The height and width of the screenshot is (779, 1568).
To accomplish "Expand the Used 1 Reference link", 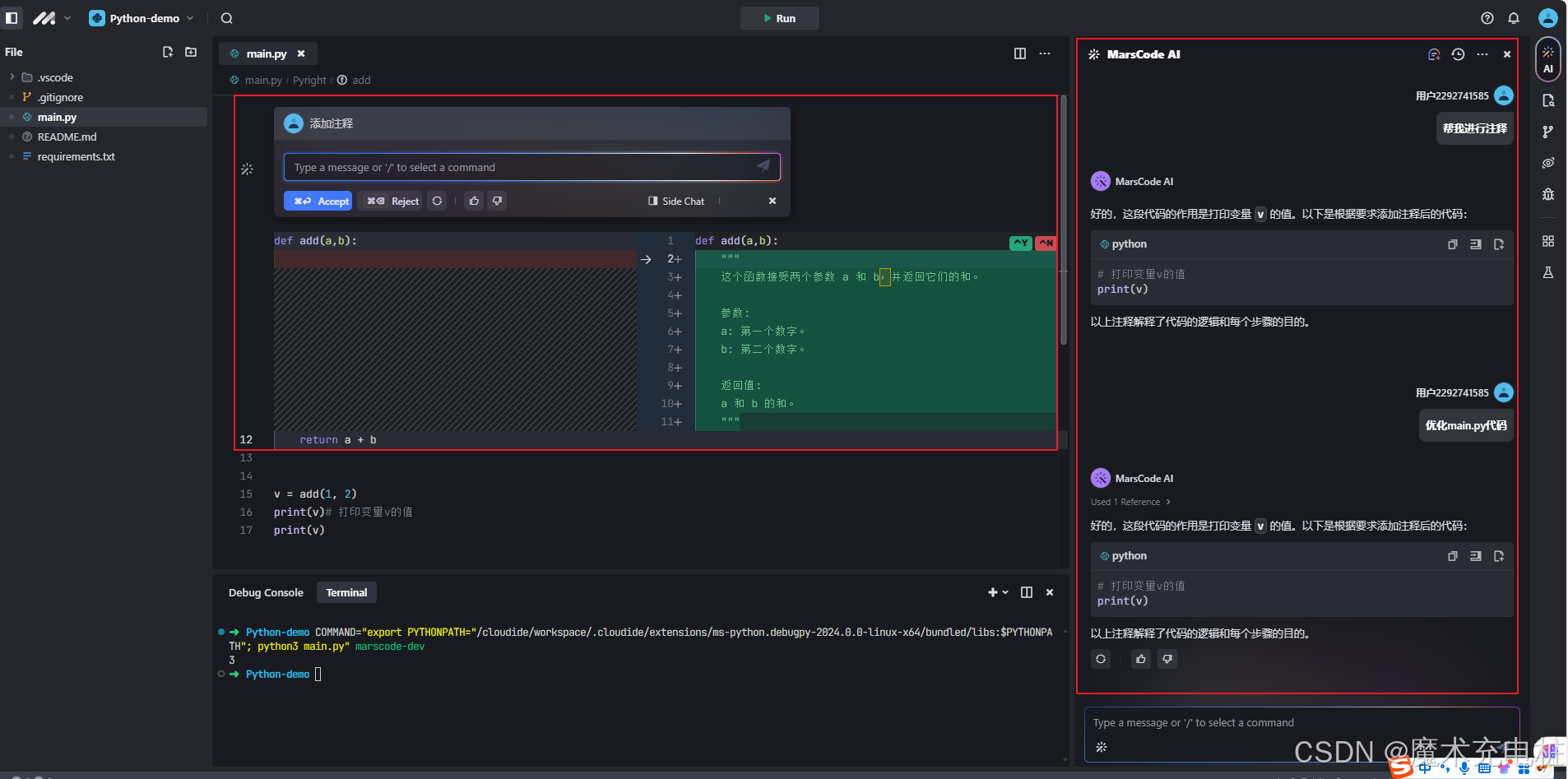I will pyautogui.click(x=1130, y=502).
